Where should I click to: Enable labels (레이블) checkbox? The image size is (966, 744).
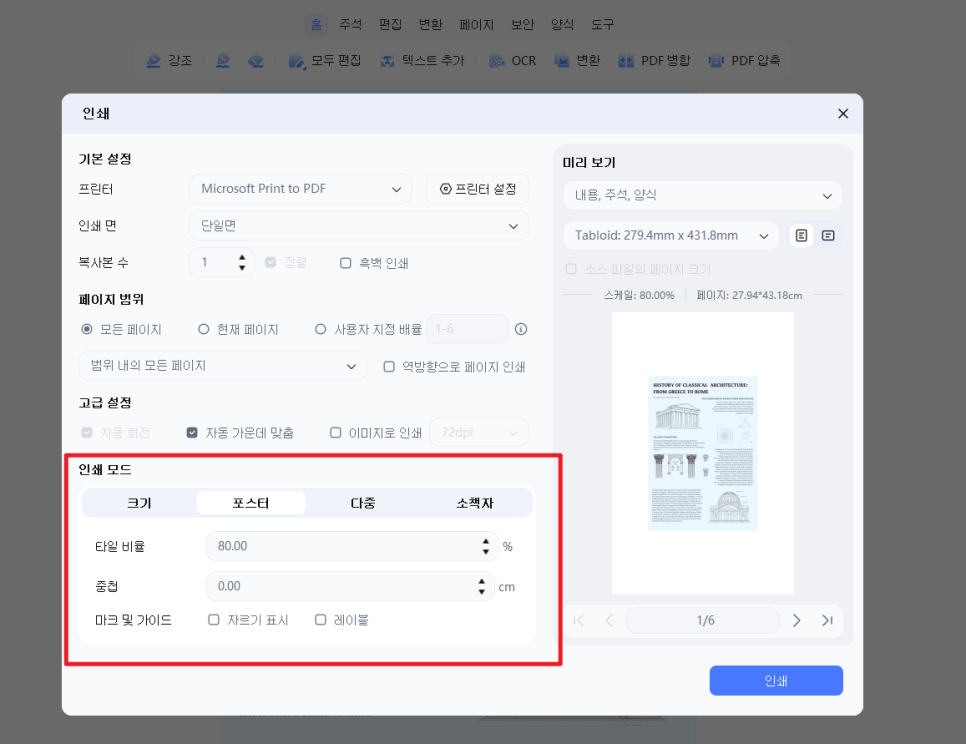click(x=320, y=620)
